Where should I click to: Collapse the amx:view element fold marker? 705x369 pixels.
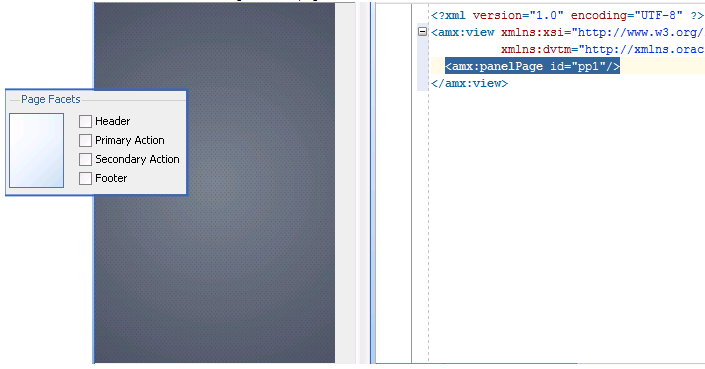coord(422,32)
